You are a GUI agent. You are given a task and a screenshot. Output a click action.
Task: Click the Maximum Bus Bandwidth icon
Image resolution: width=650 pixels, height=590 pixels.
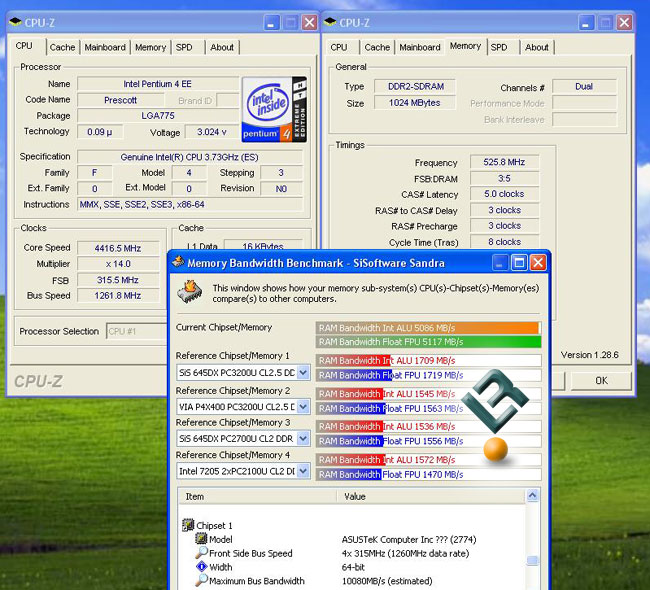coord(201,581)
